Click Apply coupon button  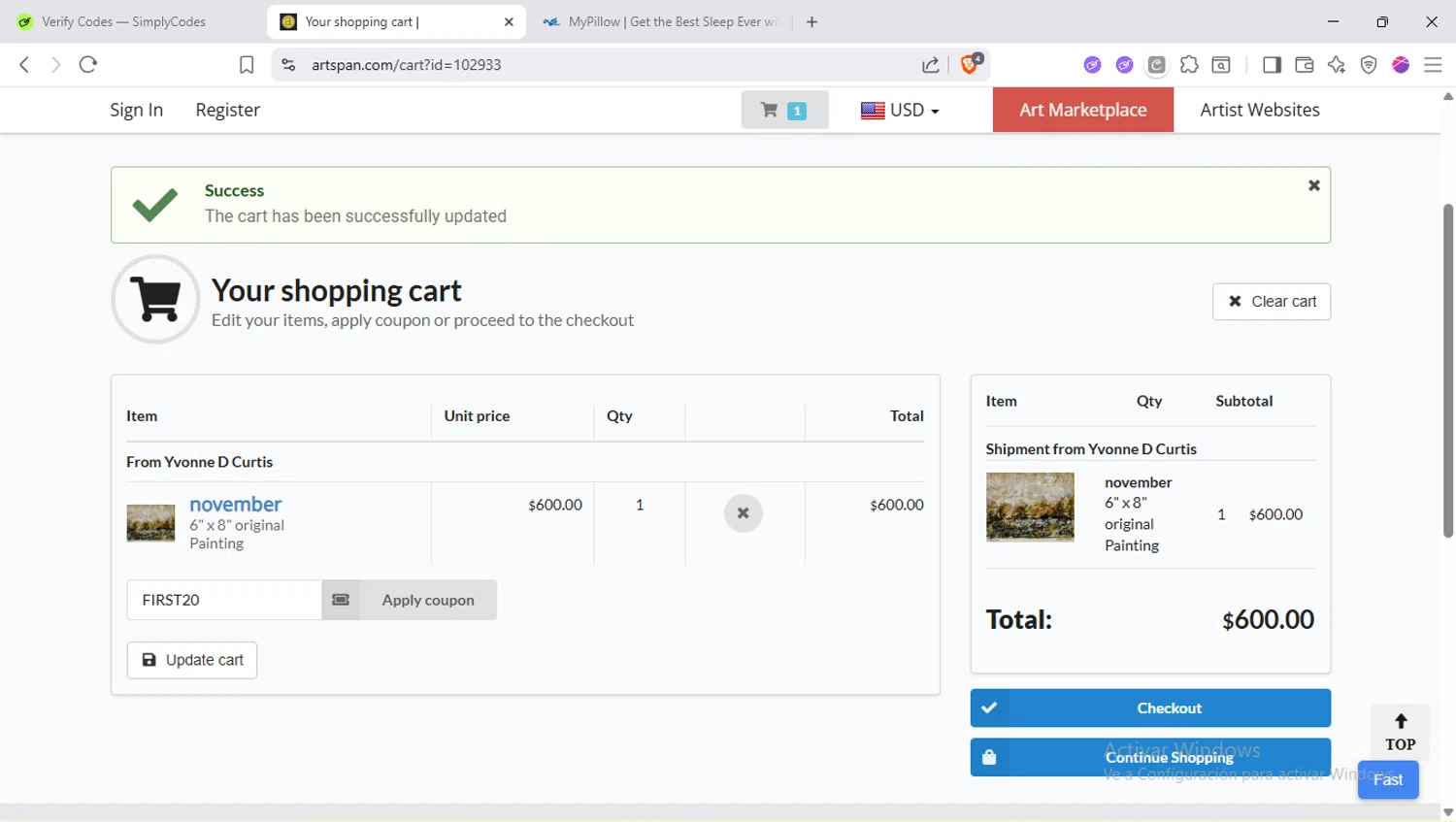pos(428,600)
